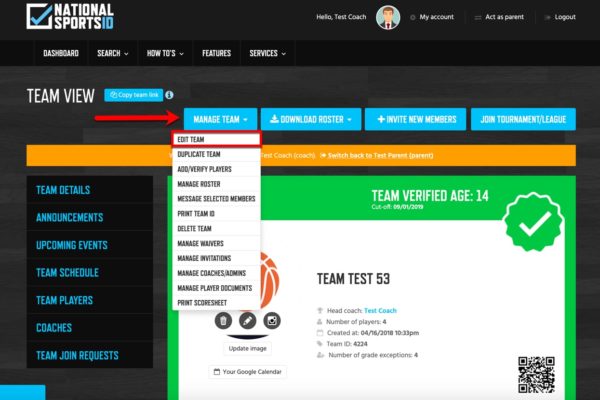The width and height of the screenshot is (600, 400).
Task: Click the Instagram icon under team image
Action: coord(271,321)
